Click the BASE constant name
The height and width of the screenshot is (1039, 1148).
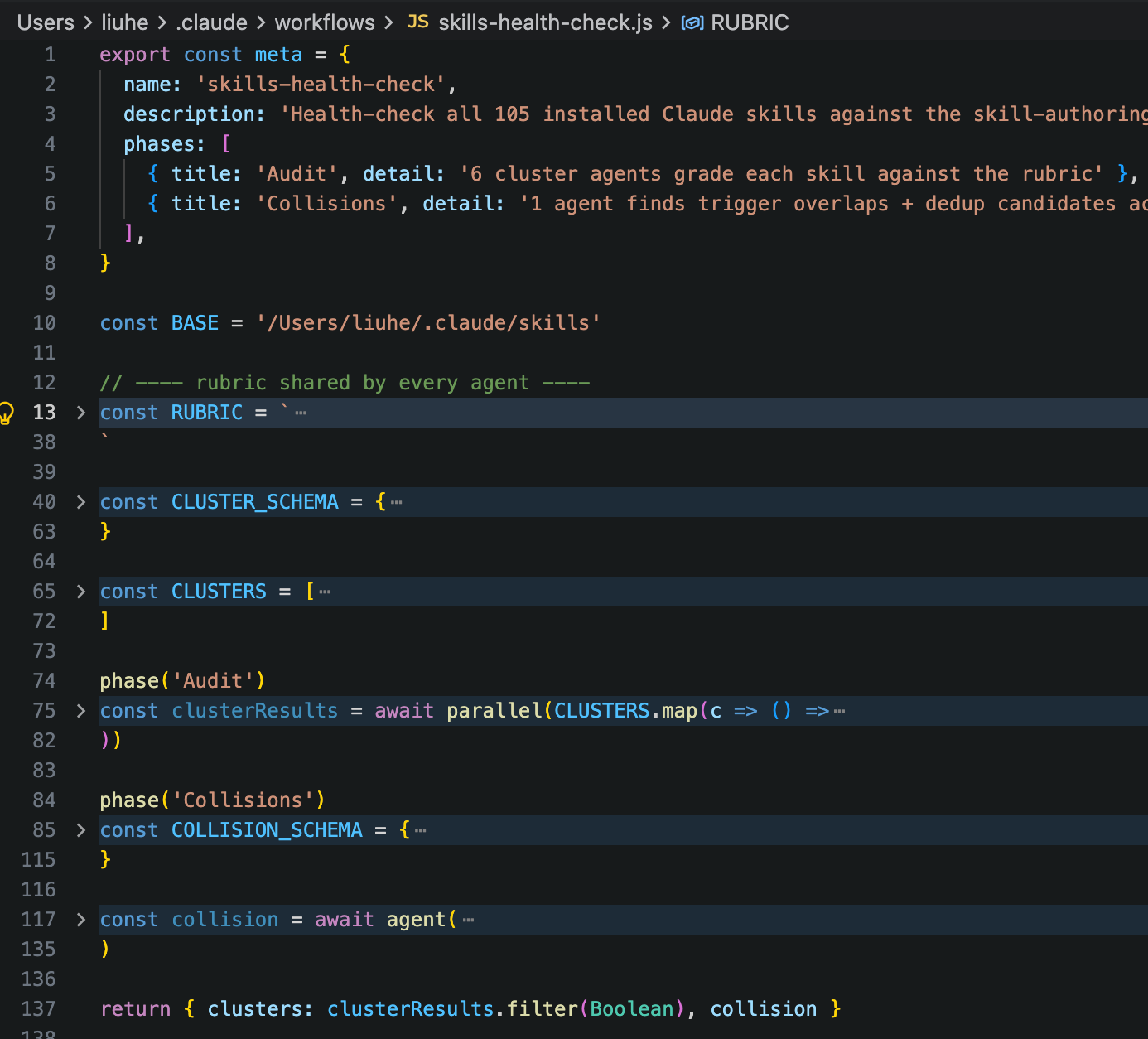pyautogui.click(x=195, y=323)
